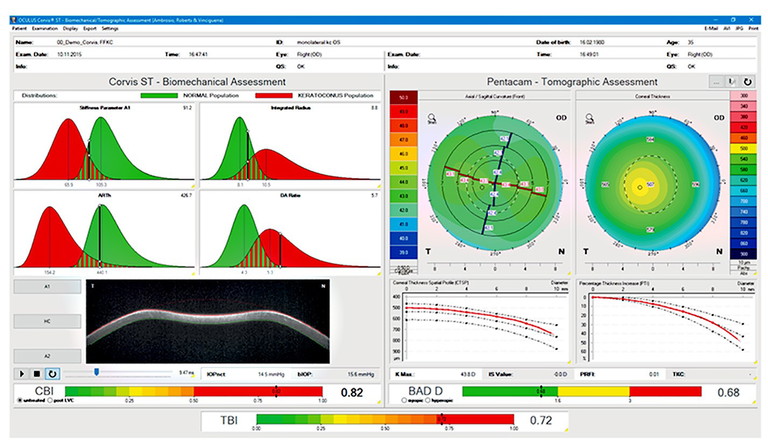Screen dimensions: 768x448
Task: Click the yellow corner marker of the Stiffness Parameter chart
Action: (x=195, y=184)
